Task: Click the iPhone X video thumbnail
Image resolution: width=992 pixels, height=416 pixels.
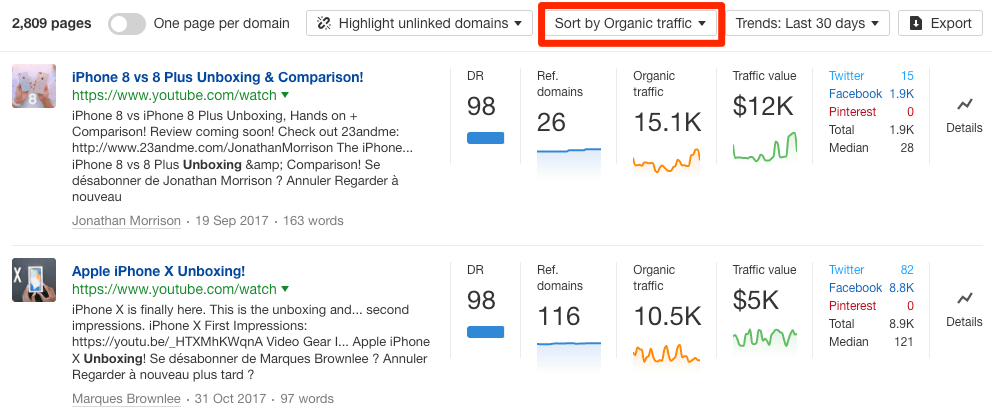Action: click(34, 280)
